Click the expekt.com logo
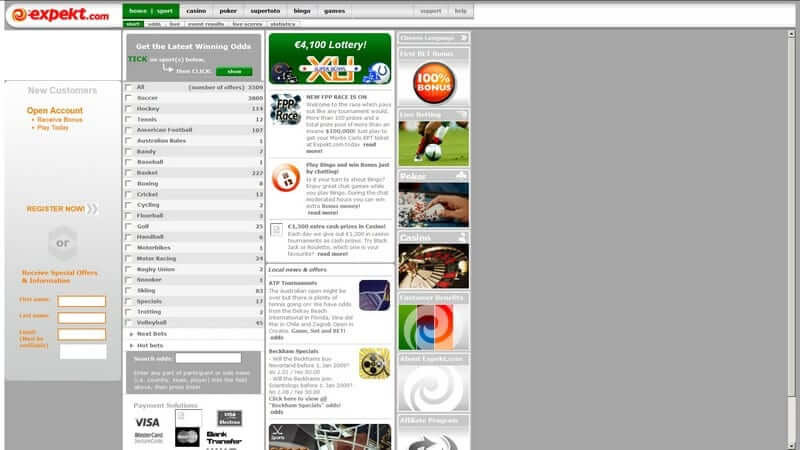The image size is (800, 450). pos(60,15)
